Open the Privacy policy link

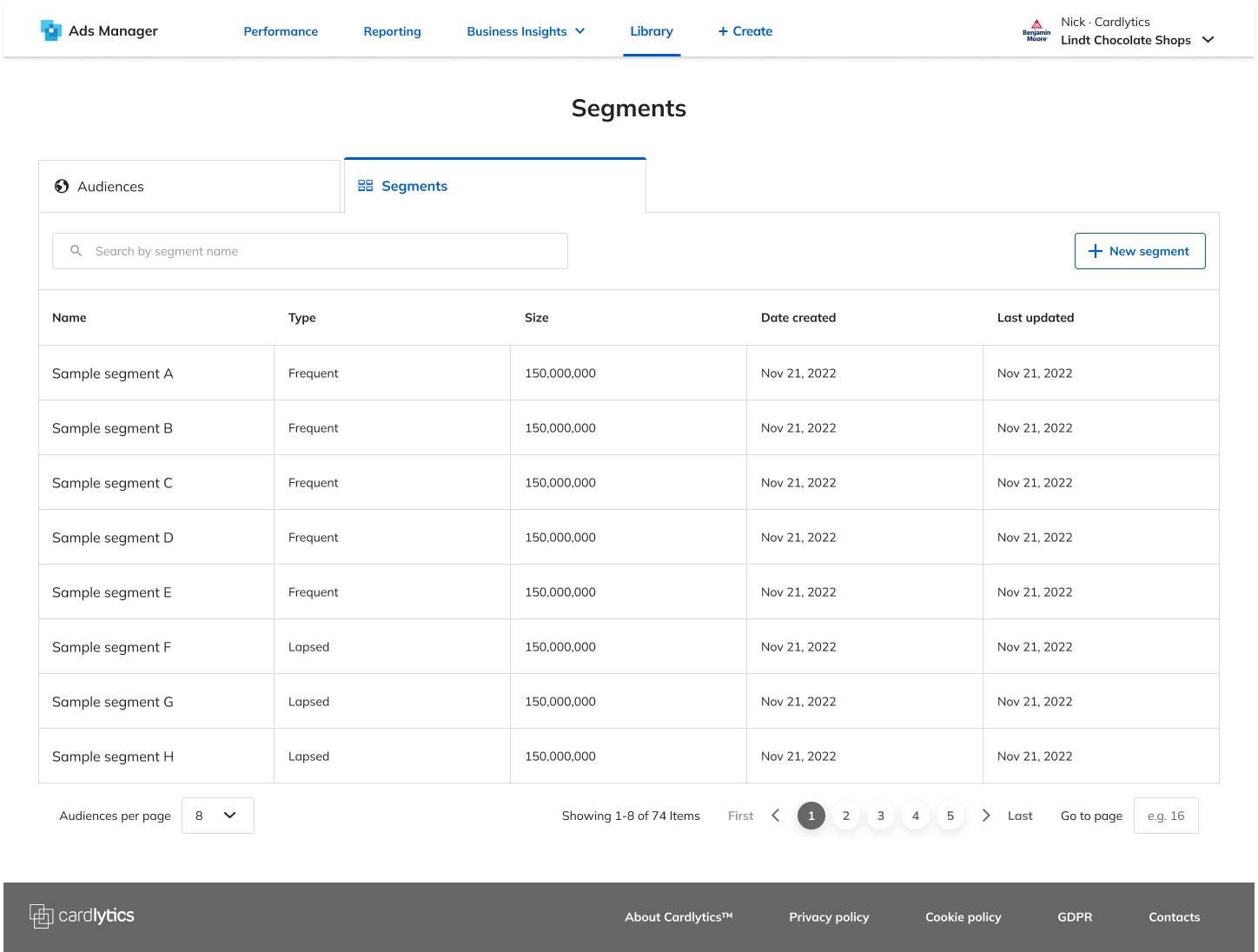[x=829, y=917]
